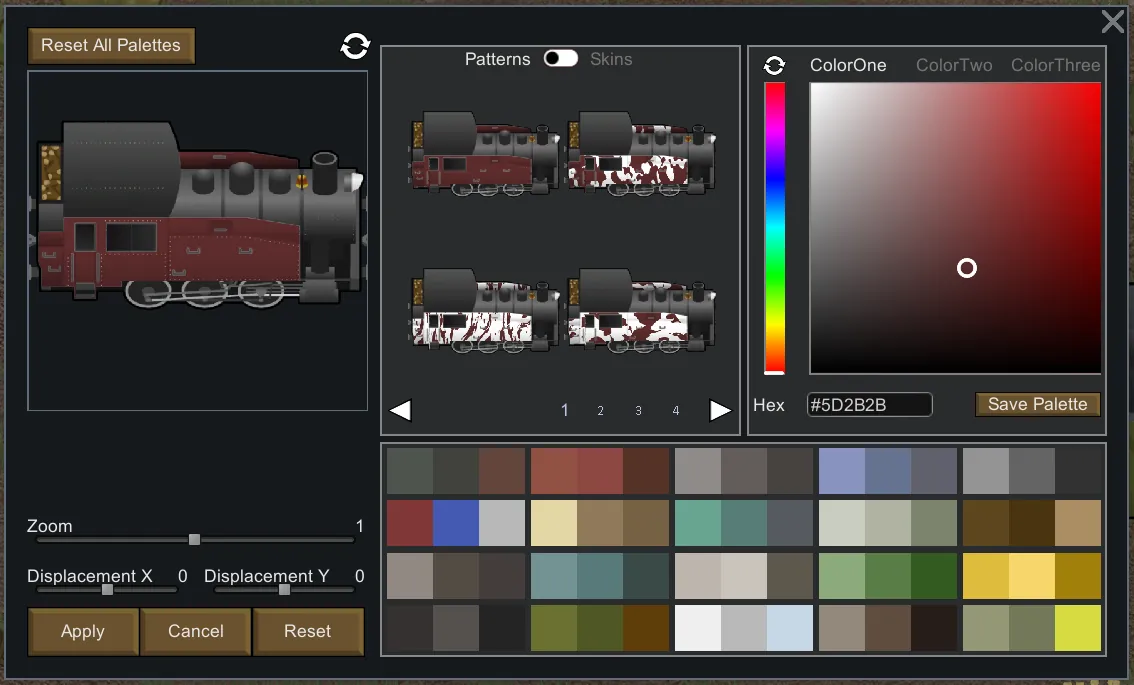
Task: Switch to the ColorTwo tab
Action: point(954,65)
